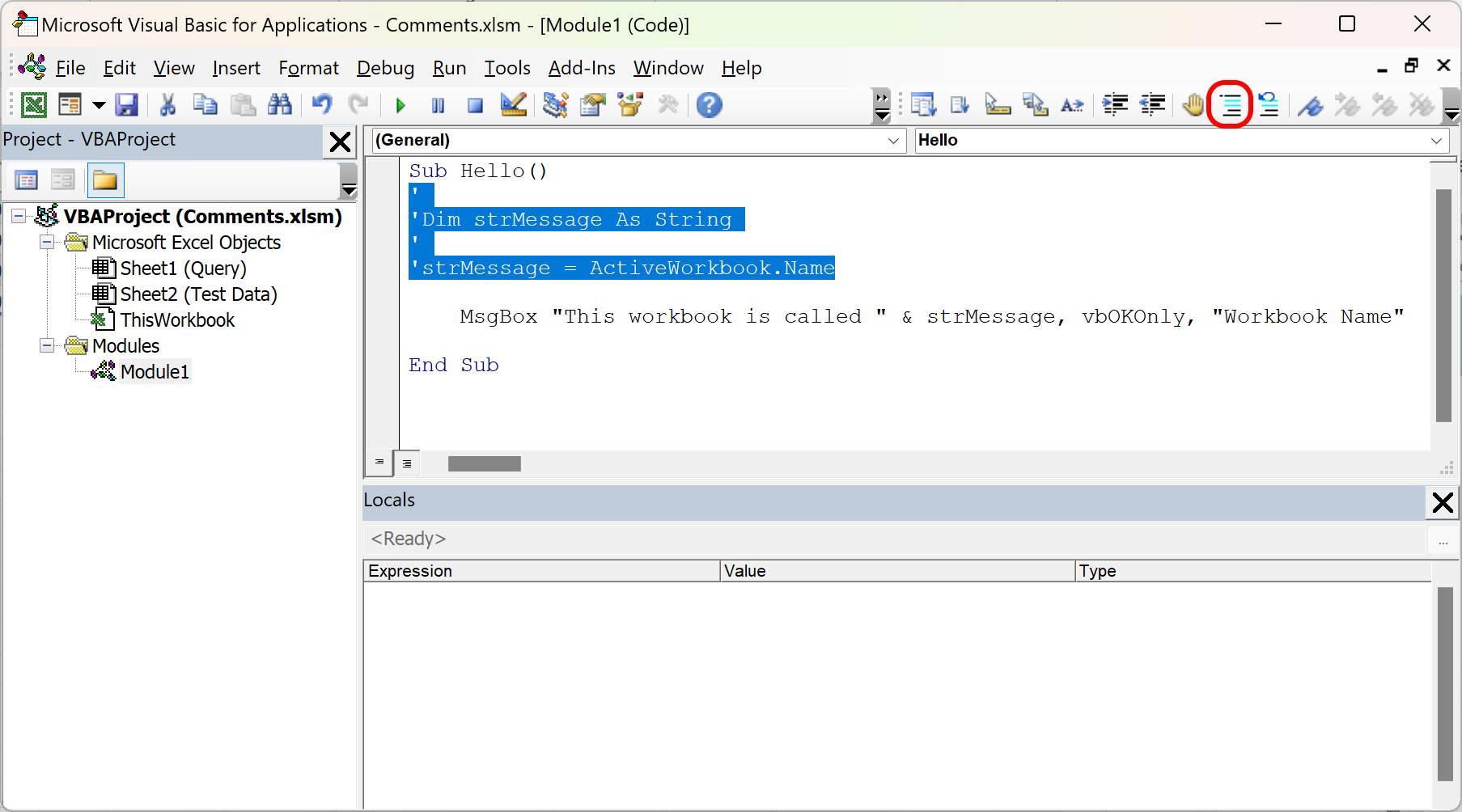Collapse the Modules folder

[47, 345]
